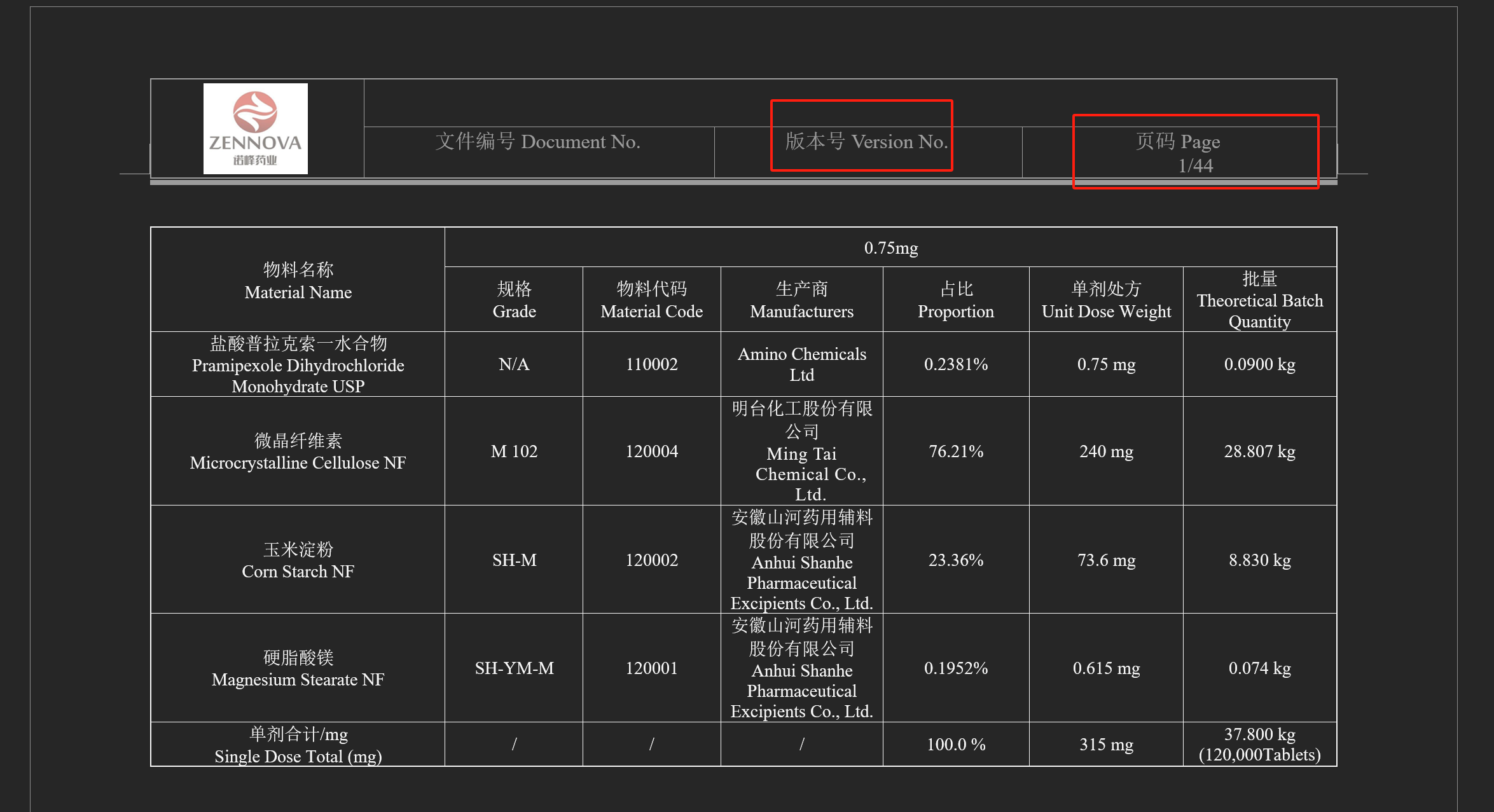The height and width of the screenshot is (812, 1494).
Task: Click the 'Ming Tai Chemical Co., Ltd.' cell
Action: pyautogui.click(x=802, y=451)
